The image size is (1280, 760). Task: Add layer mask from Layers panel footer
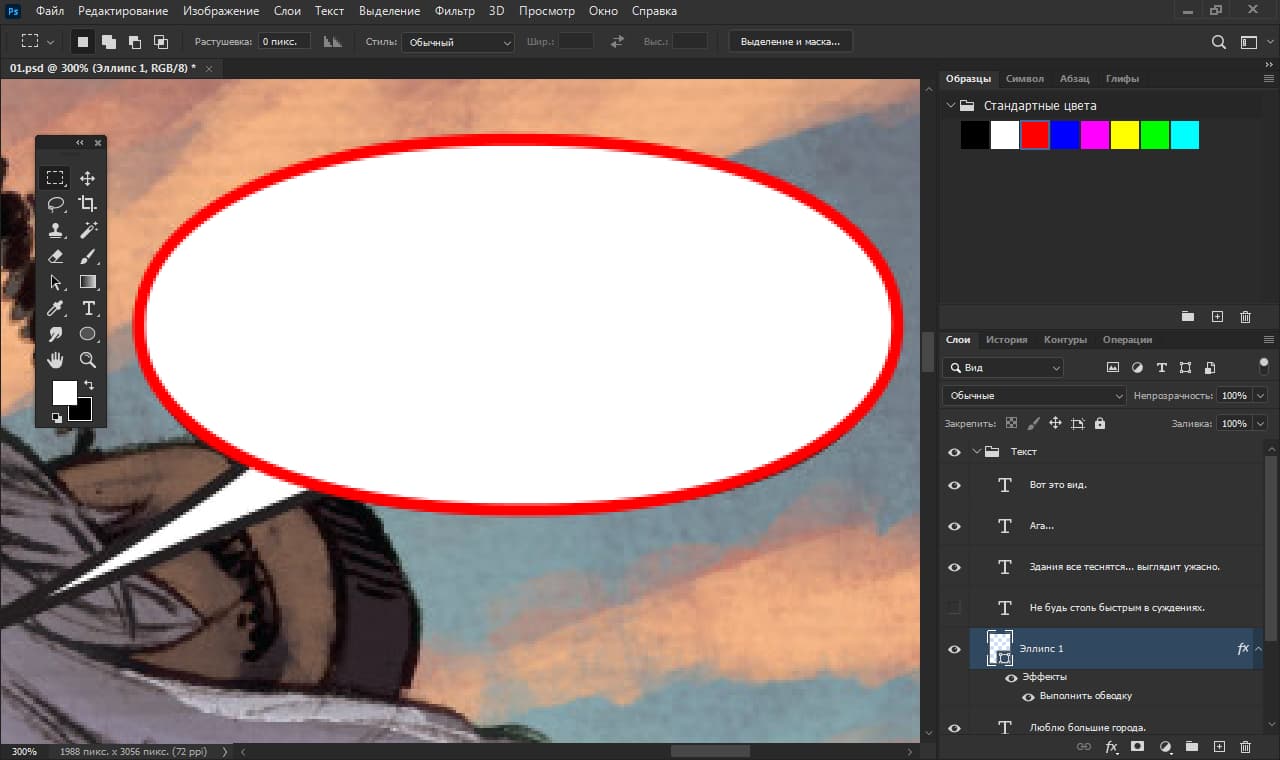point(1137,747)
